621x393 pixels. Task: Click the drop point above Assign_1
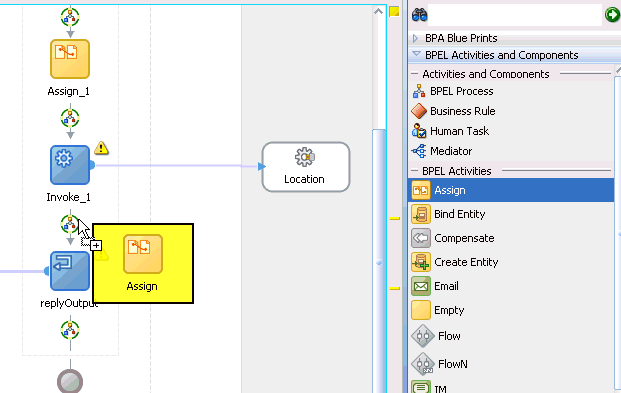coord(70,17)
